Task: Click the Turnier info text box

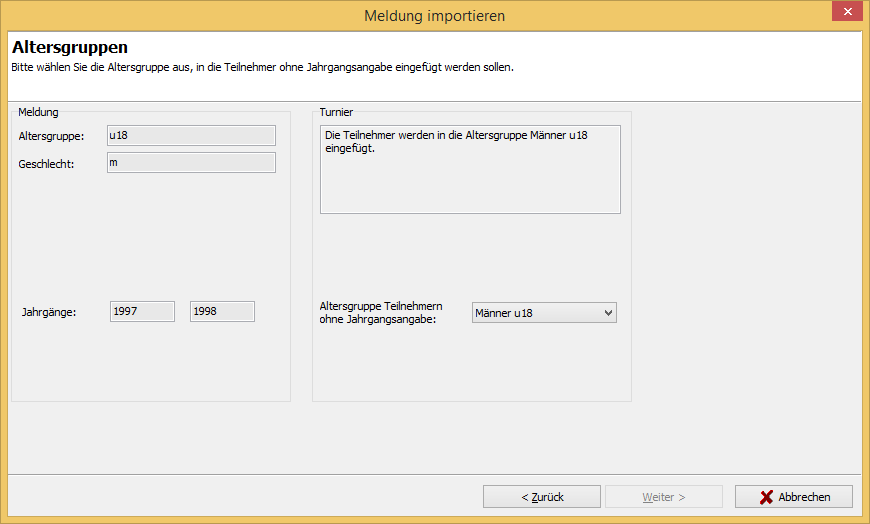Action: [470, 169]
